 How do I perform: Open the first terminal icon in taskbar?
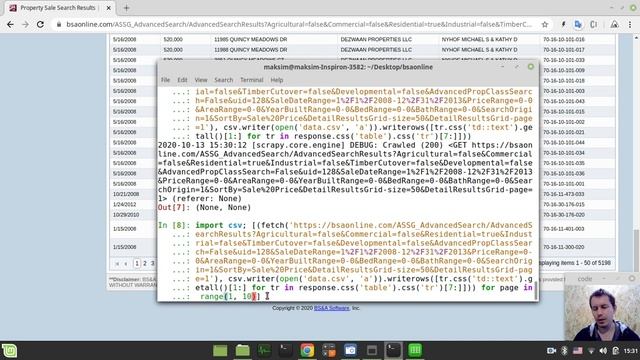[x=286, y=350]
